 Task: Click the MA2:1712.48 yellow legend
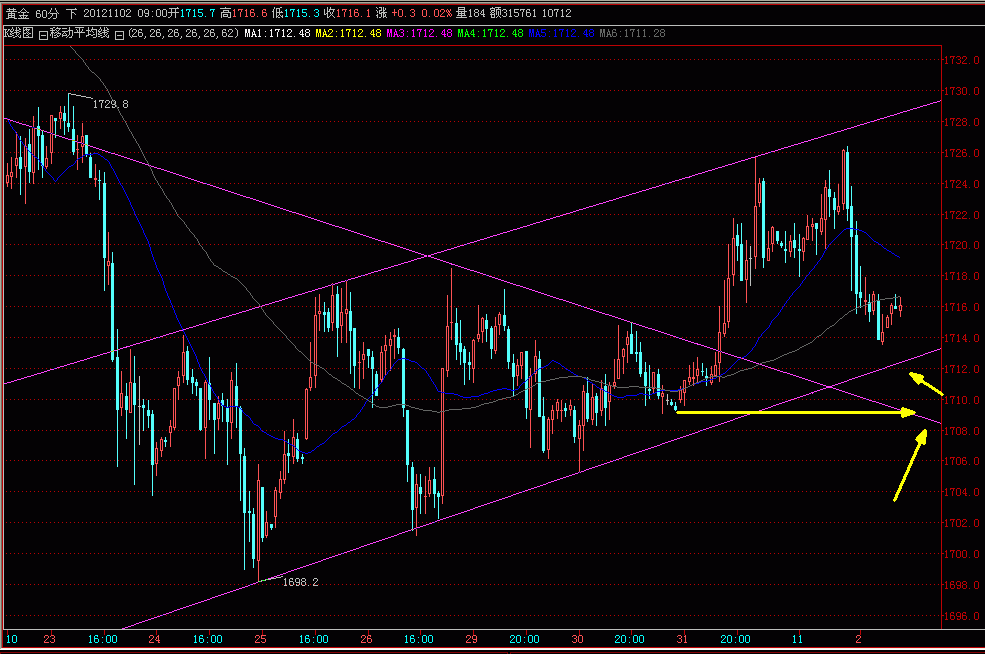348,33
